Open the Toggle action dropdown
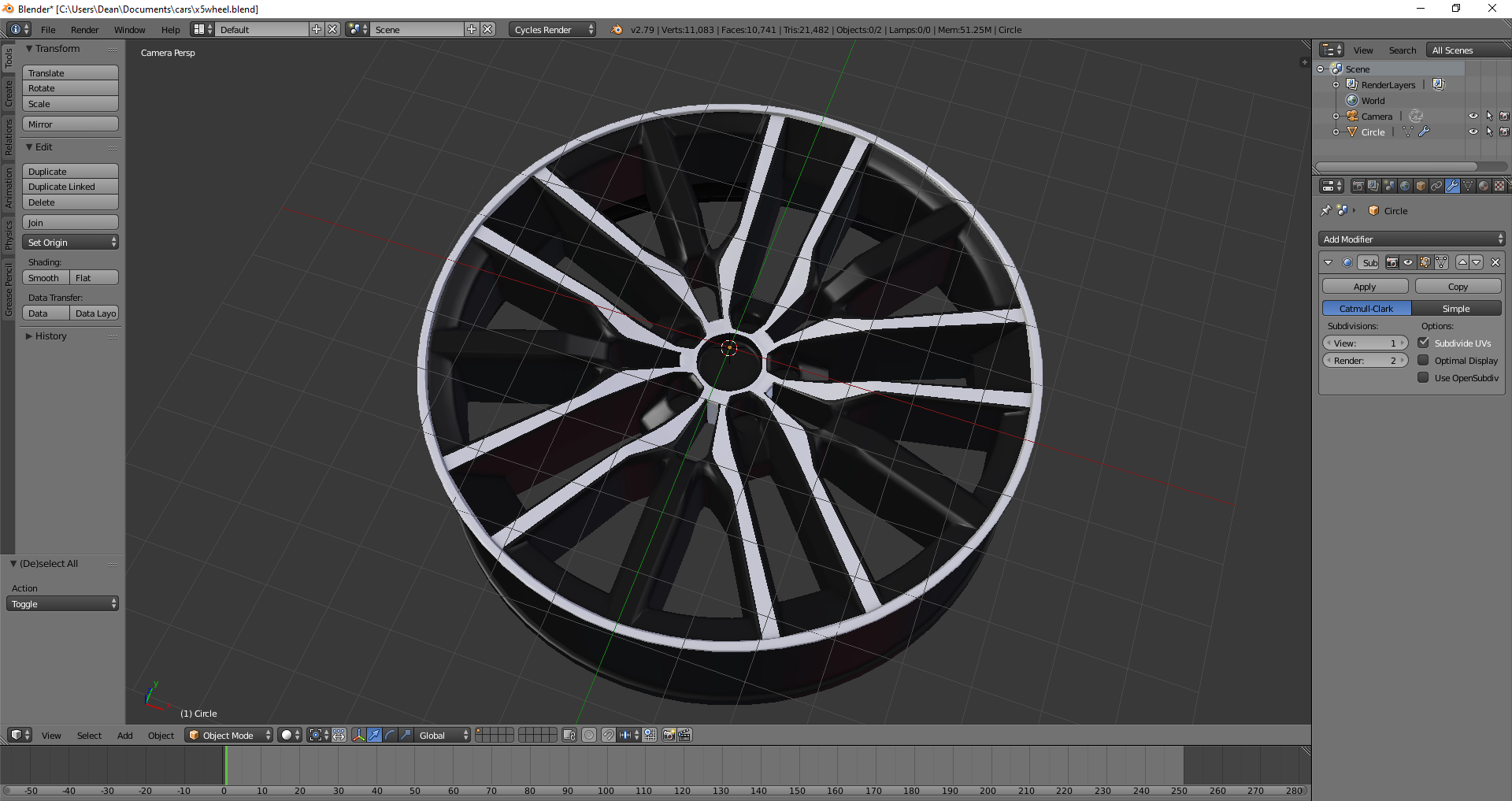The image size is (1512, 801). tap(62, 603)
